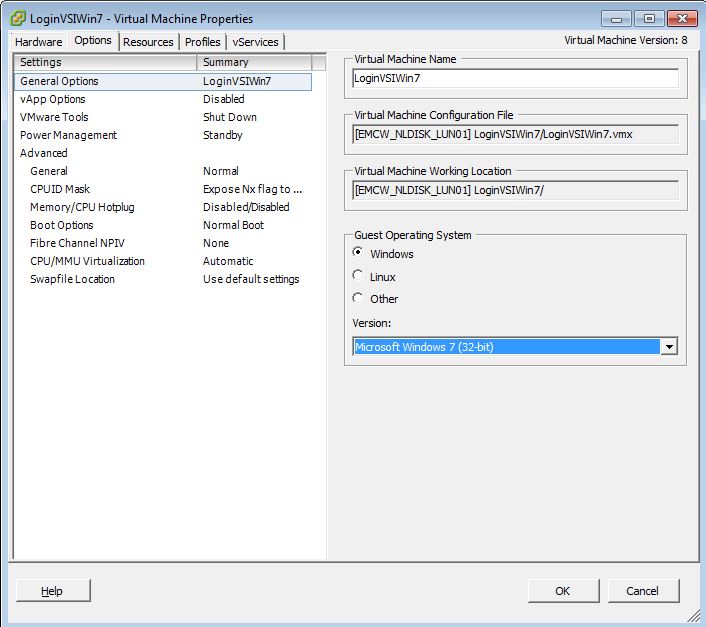Click the window resize grip in corner

pos(694,615)
